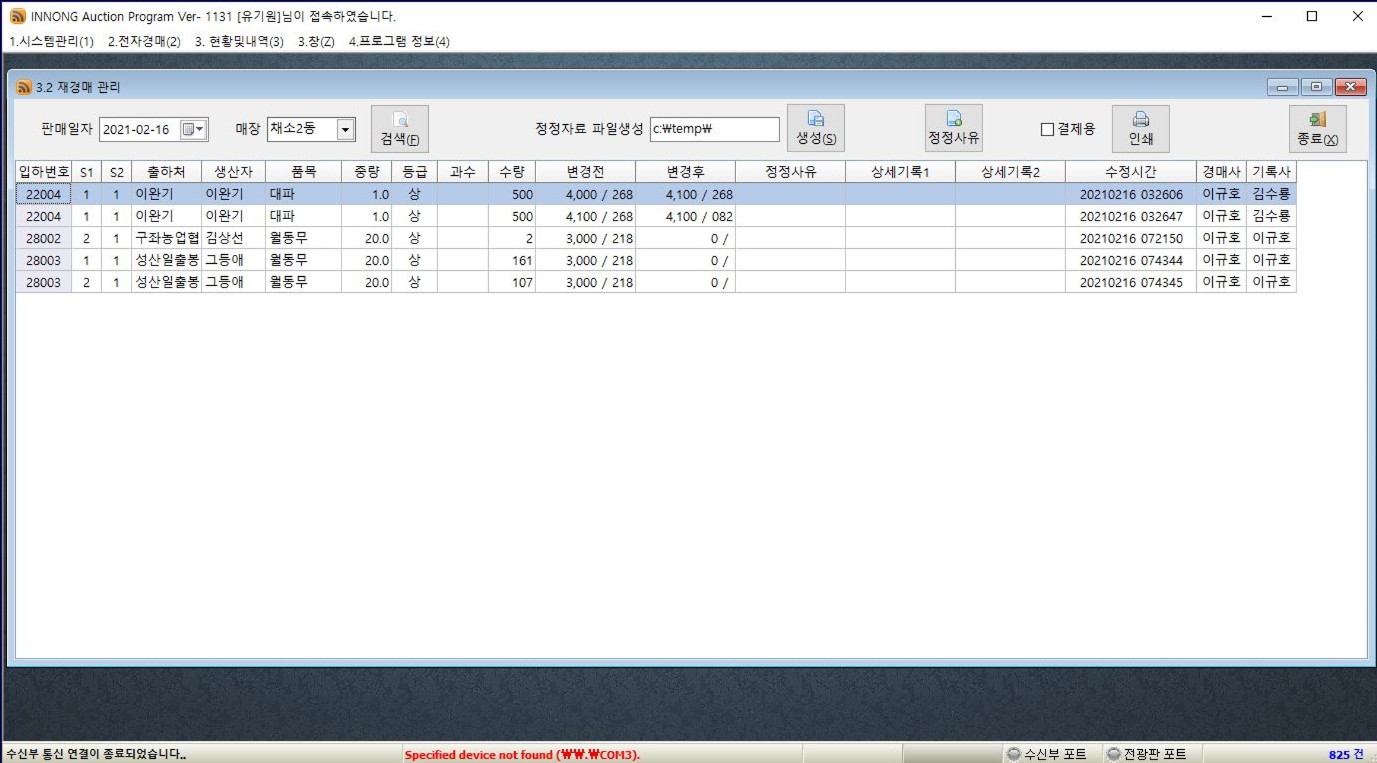The image size is (1377, 763).
Task: Click the 생성 file generate button
Action: (815, 128)
